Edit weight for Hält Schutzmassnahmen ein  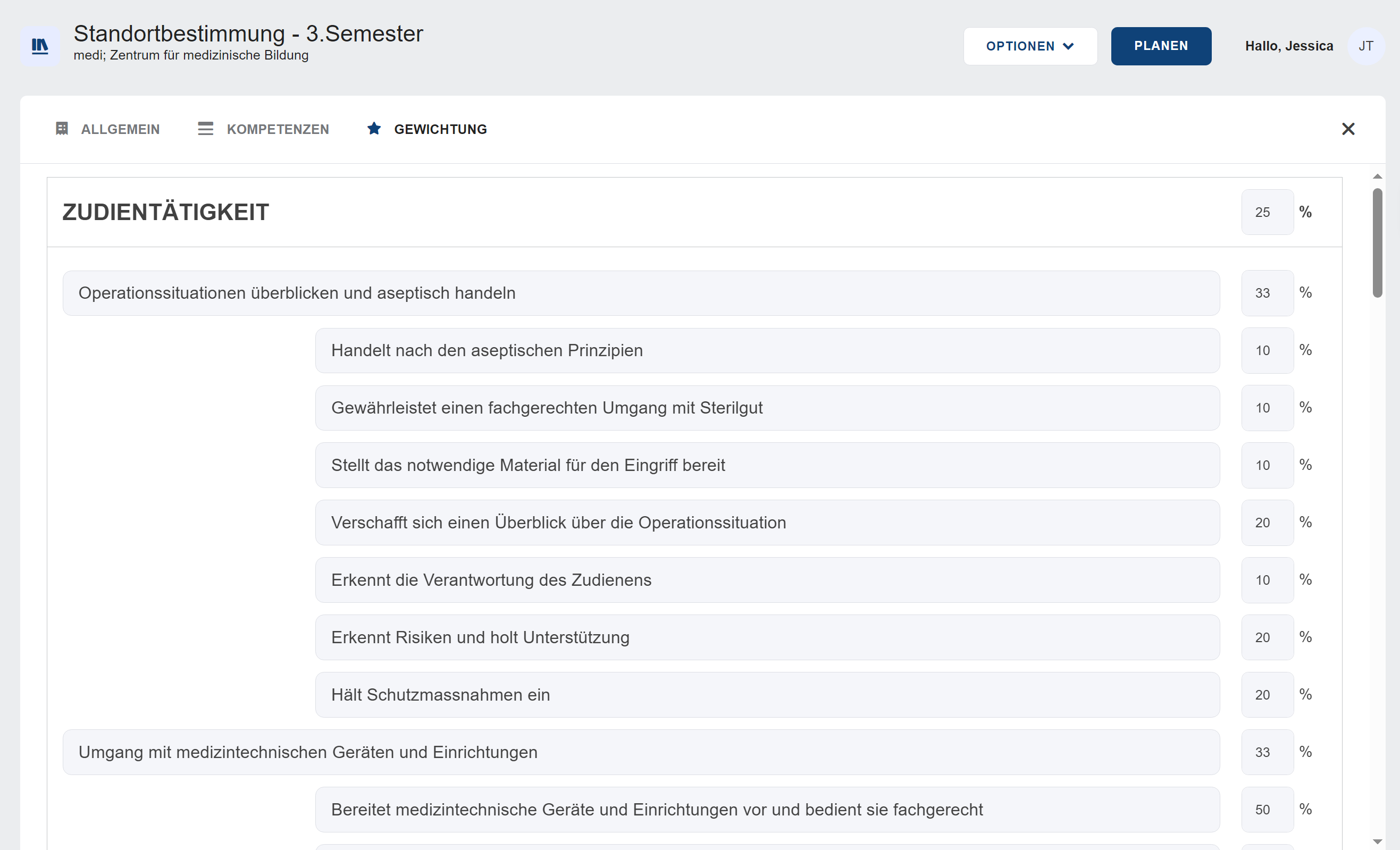click(x=1267, y=695)
